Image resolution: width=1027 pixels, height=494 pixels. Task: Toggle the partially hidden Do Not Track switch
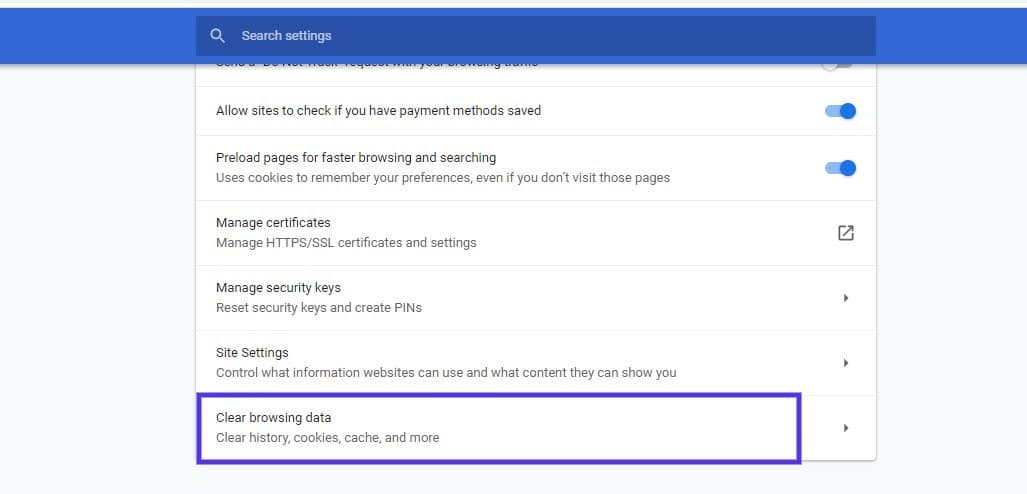pos(839,66)
